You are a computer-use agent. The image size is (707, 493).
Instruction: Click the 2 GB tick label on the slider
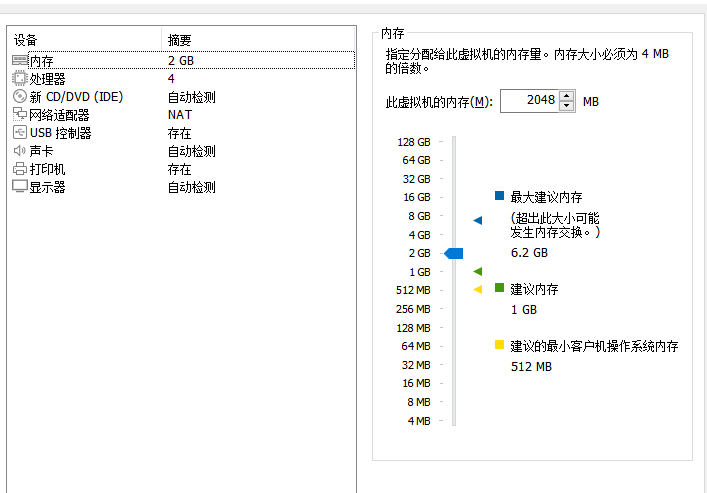pos(419,253)
